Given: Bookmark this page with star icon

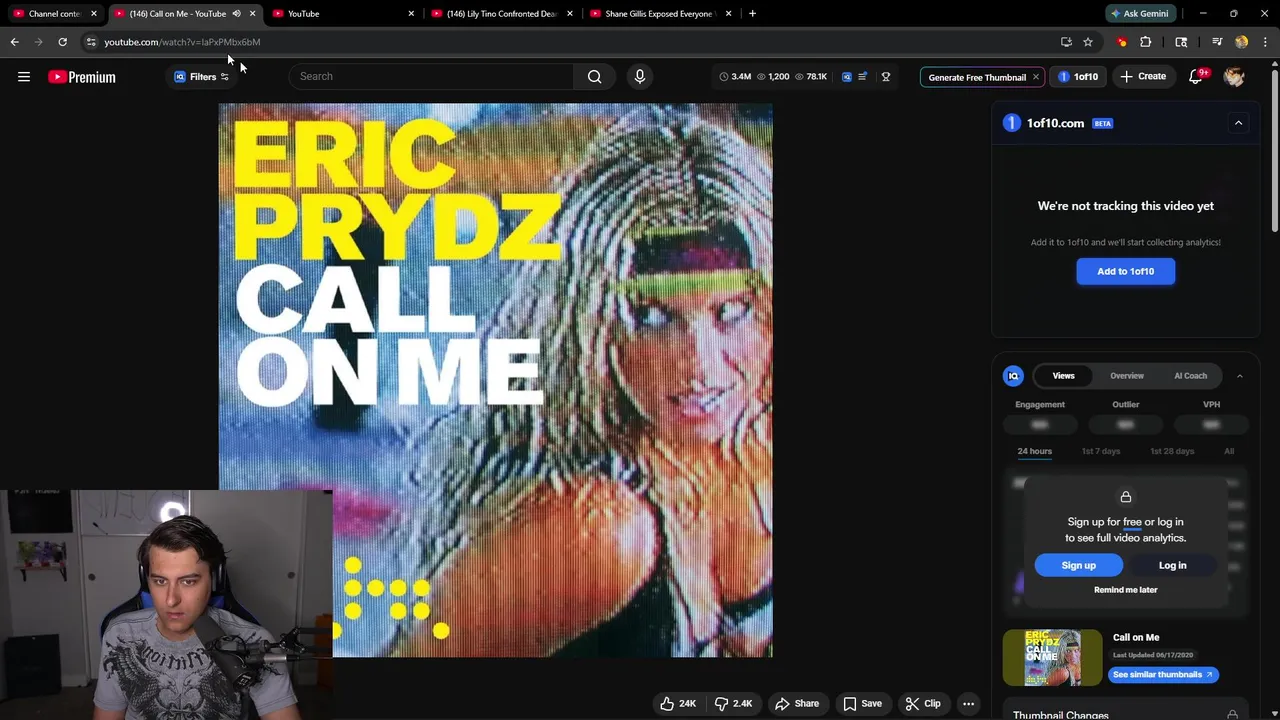Looking at the screenshot, I should point(1088,42).
